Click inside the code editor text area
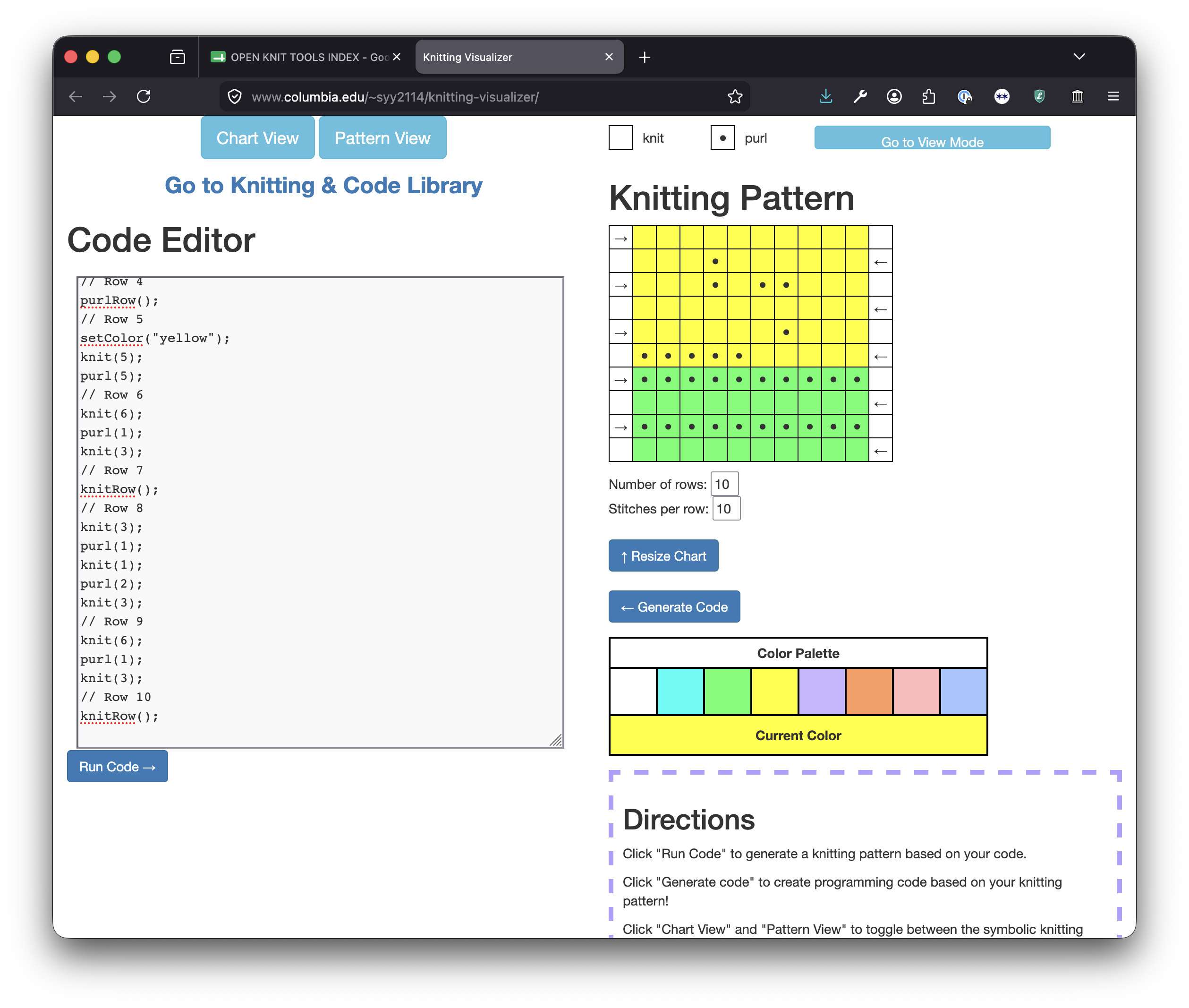This screenshot has width=1189, height=1008. tap(320, 512)
